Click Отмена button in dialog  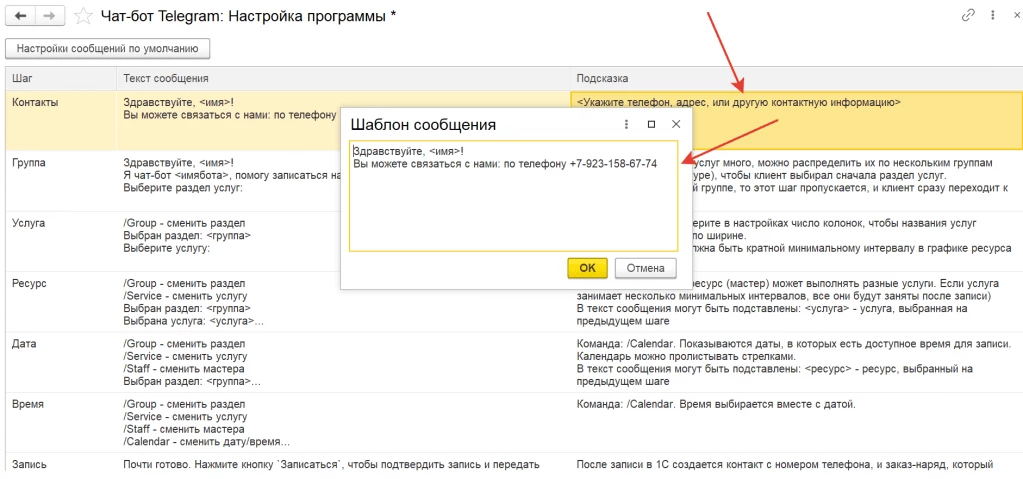point(645,268)
